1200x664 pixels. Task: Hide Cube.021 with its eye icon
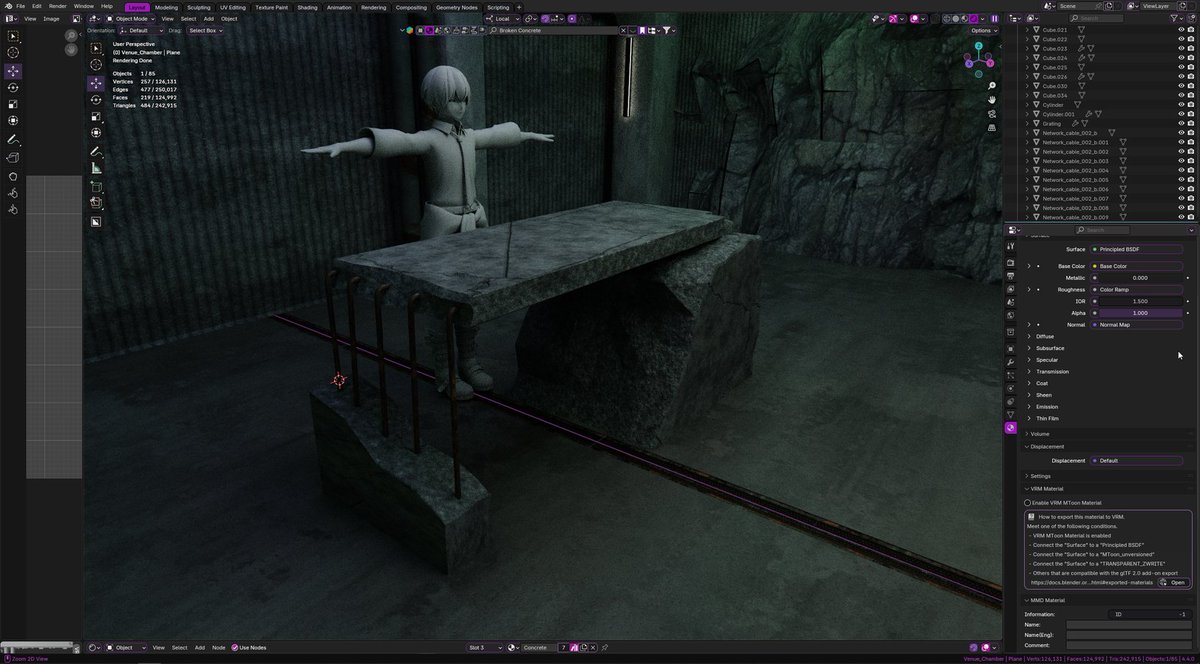point(1181,30)
